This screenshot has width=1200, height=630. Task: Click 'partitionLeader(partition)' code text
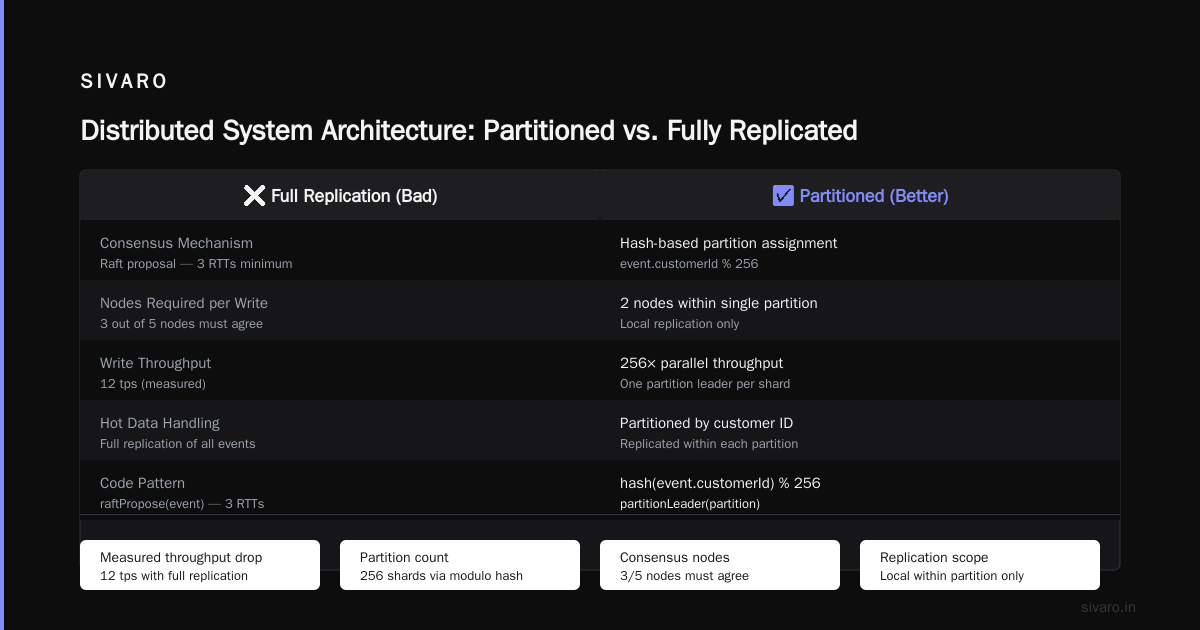(690, 504)
